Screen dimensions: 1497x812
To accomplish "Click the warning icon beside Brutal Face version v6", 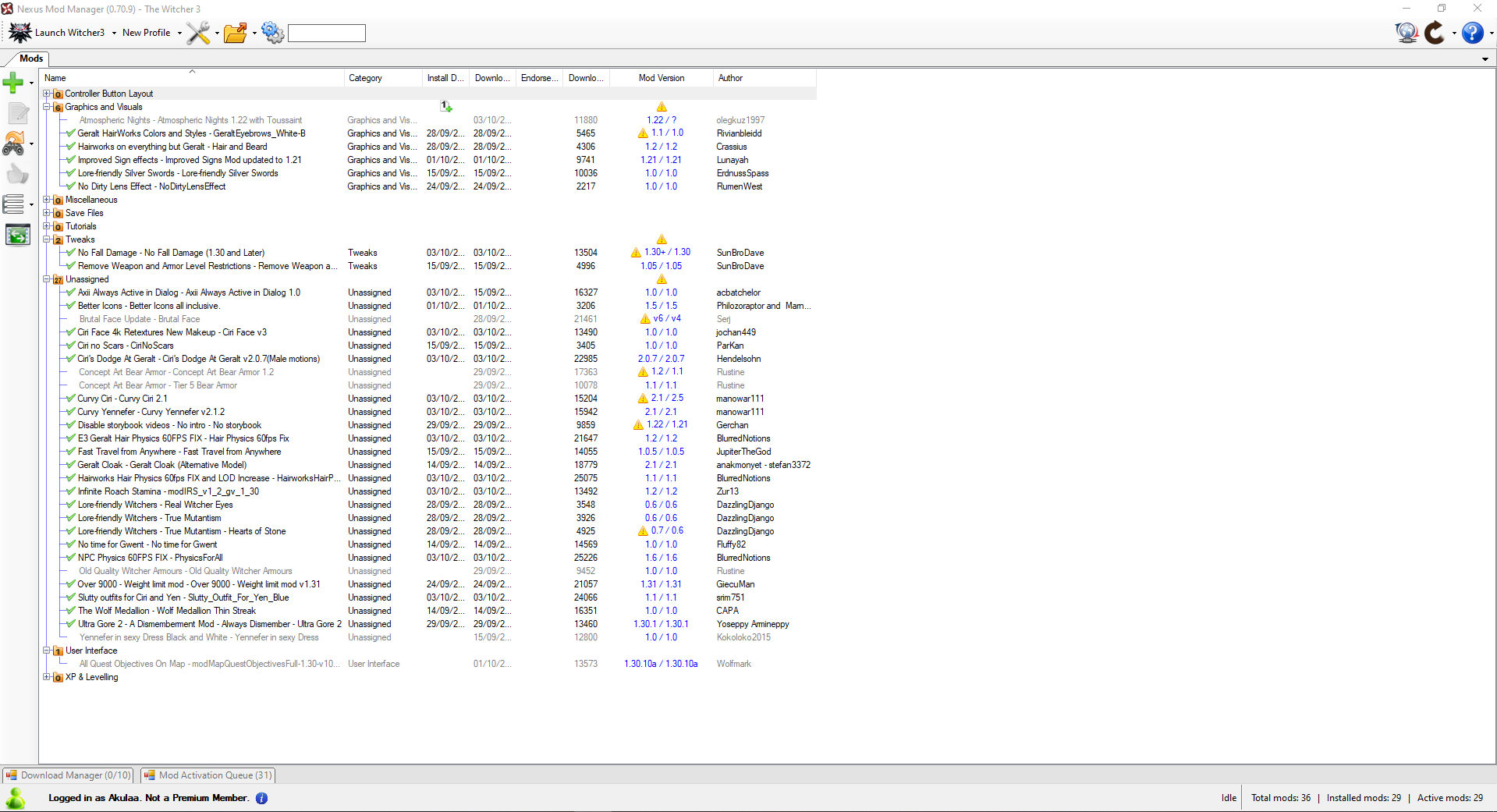I will click(645, 319).
